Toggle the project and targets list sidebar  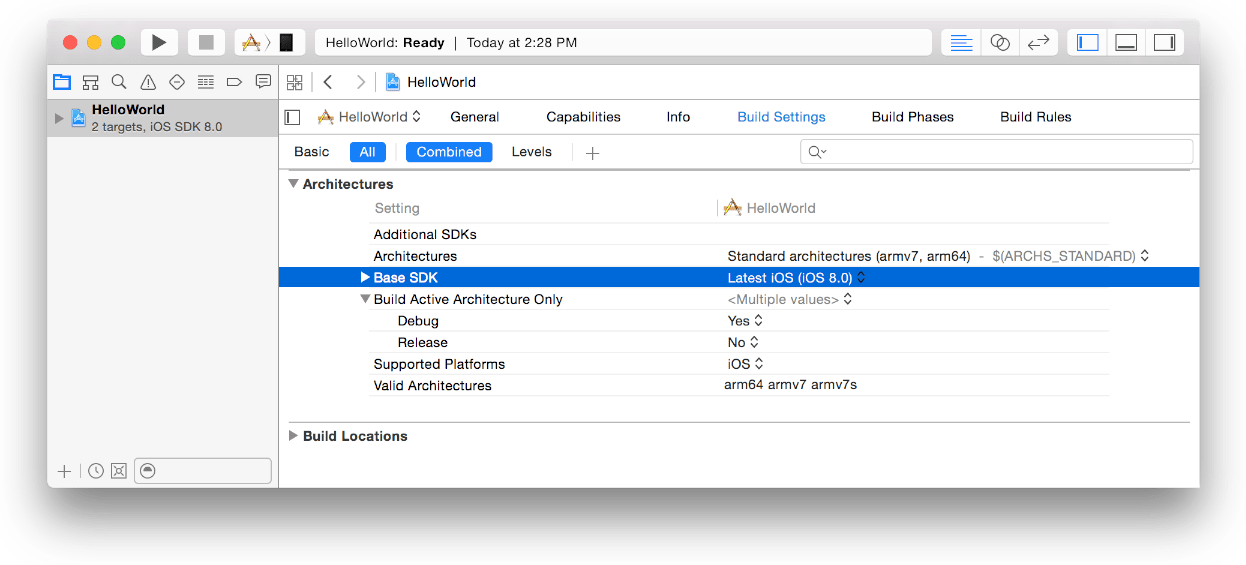292,117
